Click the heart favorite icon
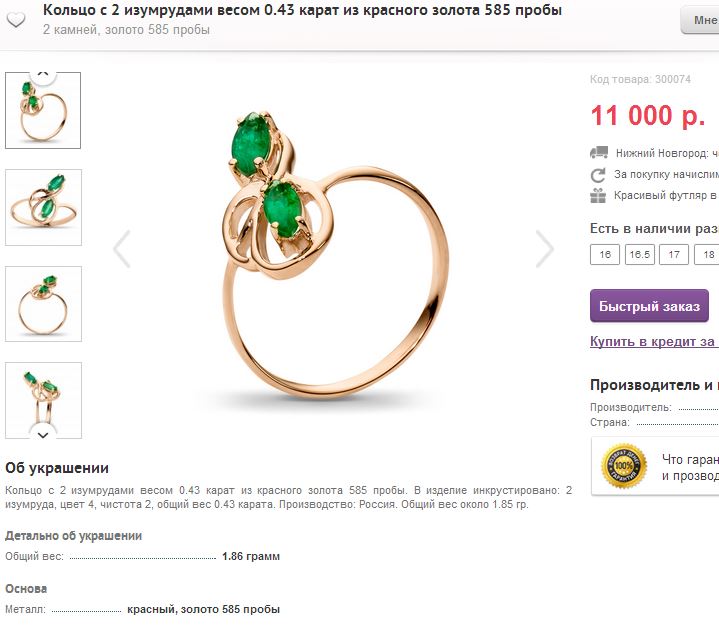The height and width of the screenshot is (625, 719). point(16,20)
